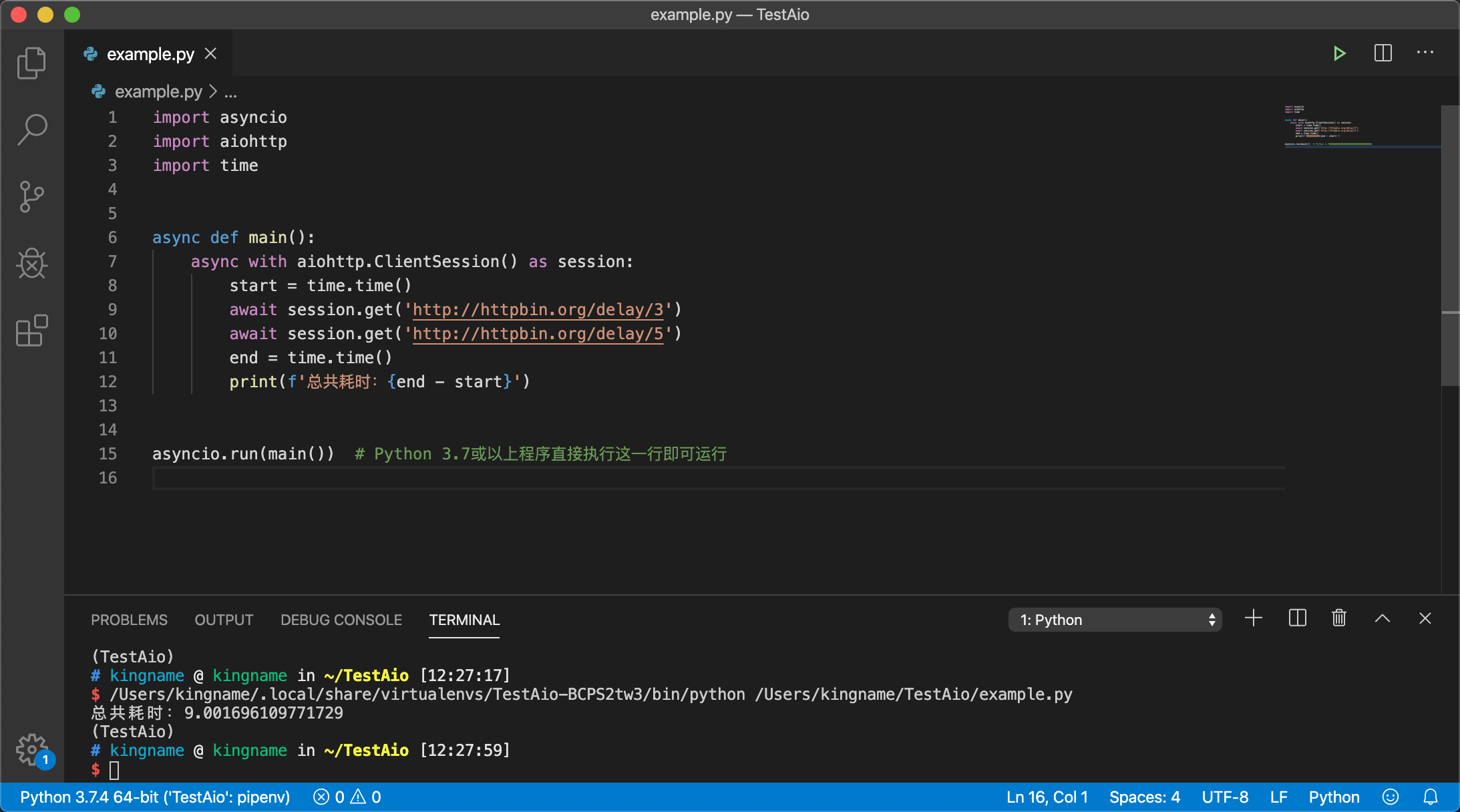Click the editor vertical scrollbar

click(1449, 246)
